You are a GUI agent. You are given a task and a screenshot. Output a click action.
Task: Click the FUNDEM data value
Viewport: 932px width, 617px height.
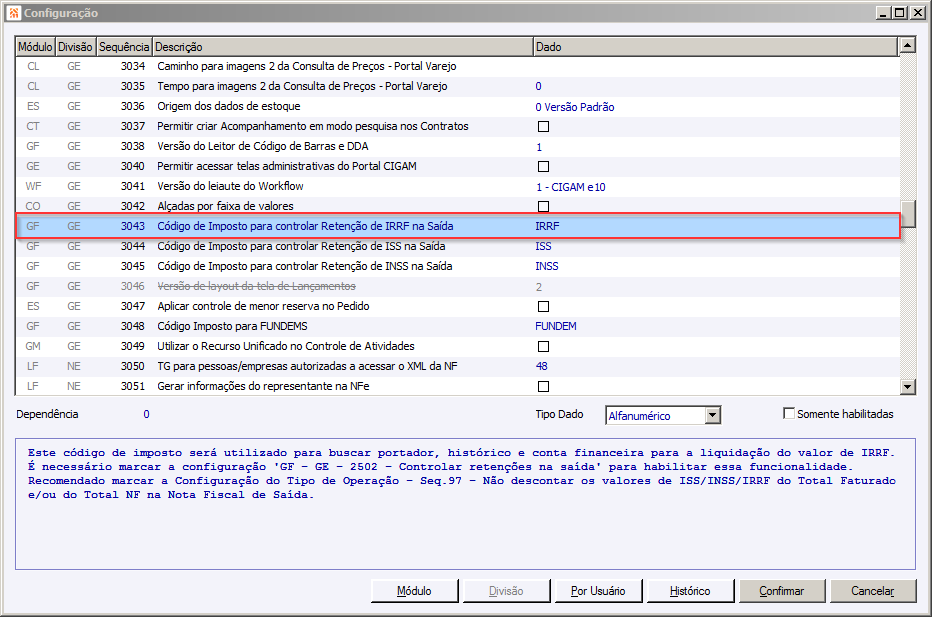tap(556, 326)
